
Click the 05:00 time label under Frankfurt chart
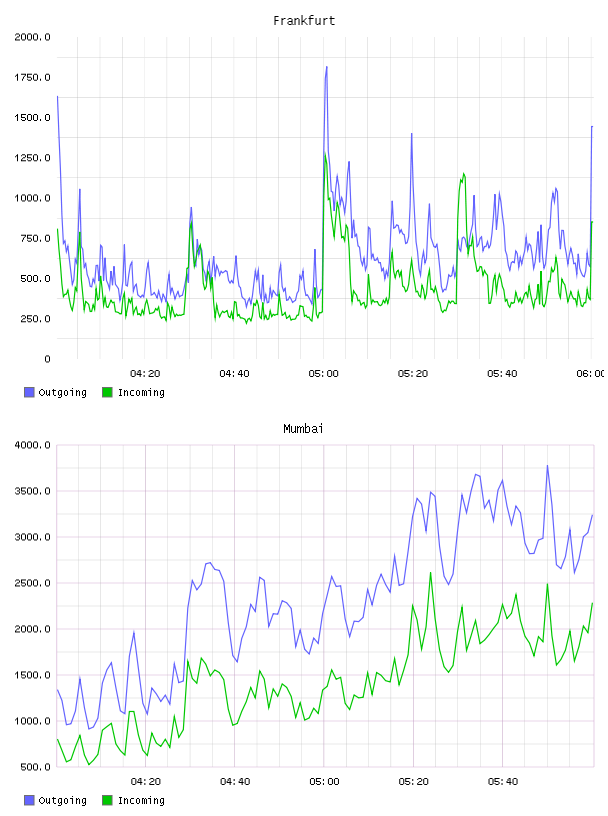pyautogui.click(x=323, y=374)
